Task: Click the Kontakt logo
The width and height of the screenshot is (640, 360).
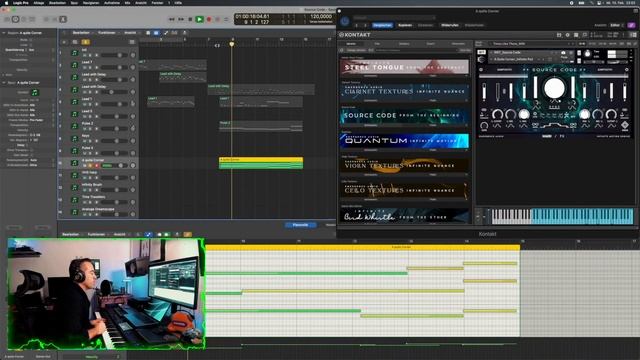Action: 354,35
